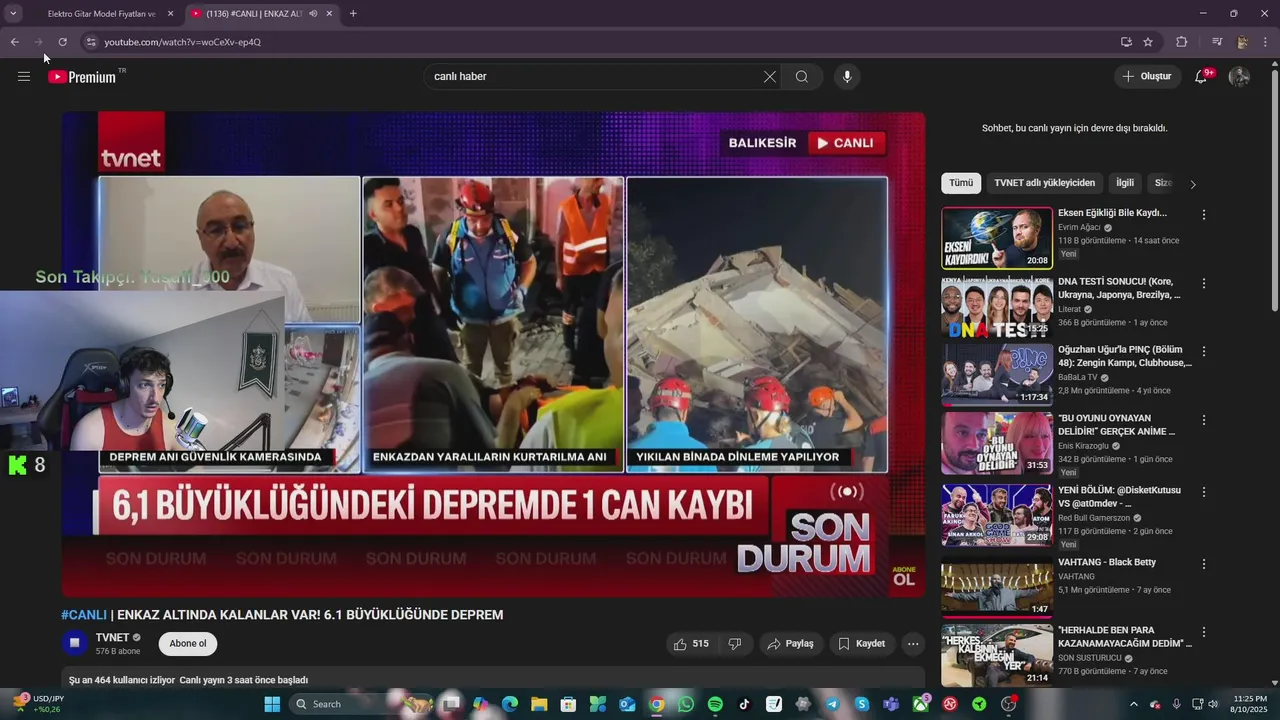Bookmark this page with star icon
This screenshot has width=1280, height=720.
pos(1148,42)
